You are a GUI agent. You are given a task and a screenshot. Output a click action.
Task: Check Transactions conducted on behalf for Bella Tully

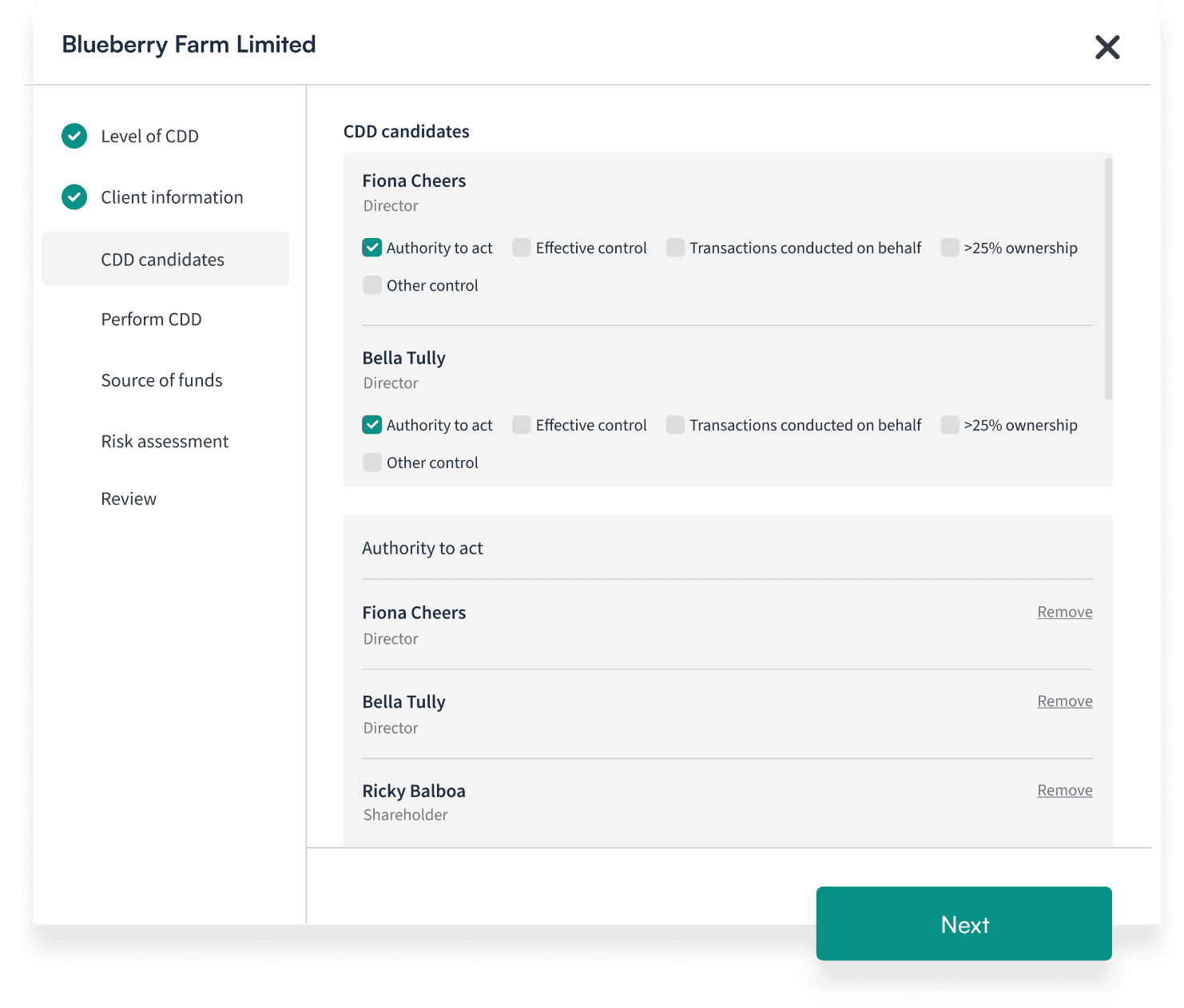674,425
